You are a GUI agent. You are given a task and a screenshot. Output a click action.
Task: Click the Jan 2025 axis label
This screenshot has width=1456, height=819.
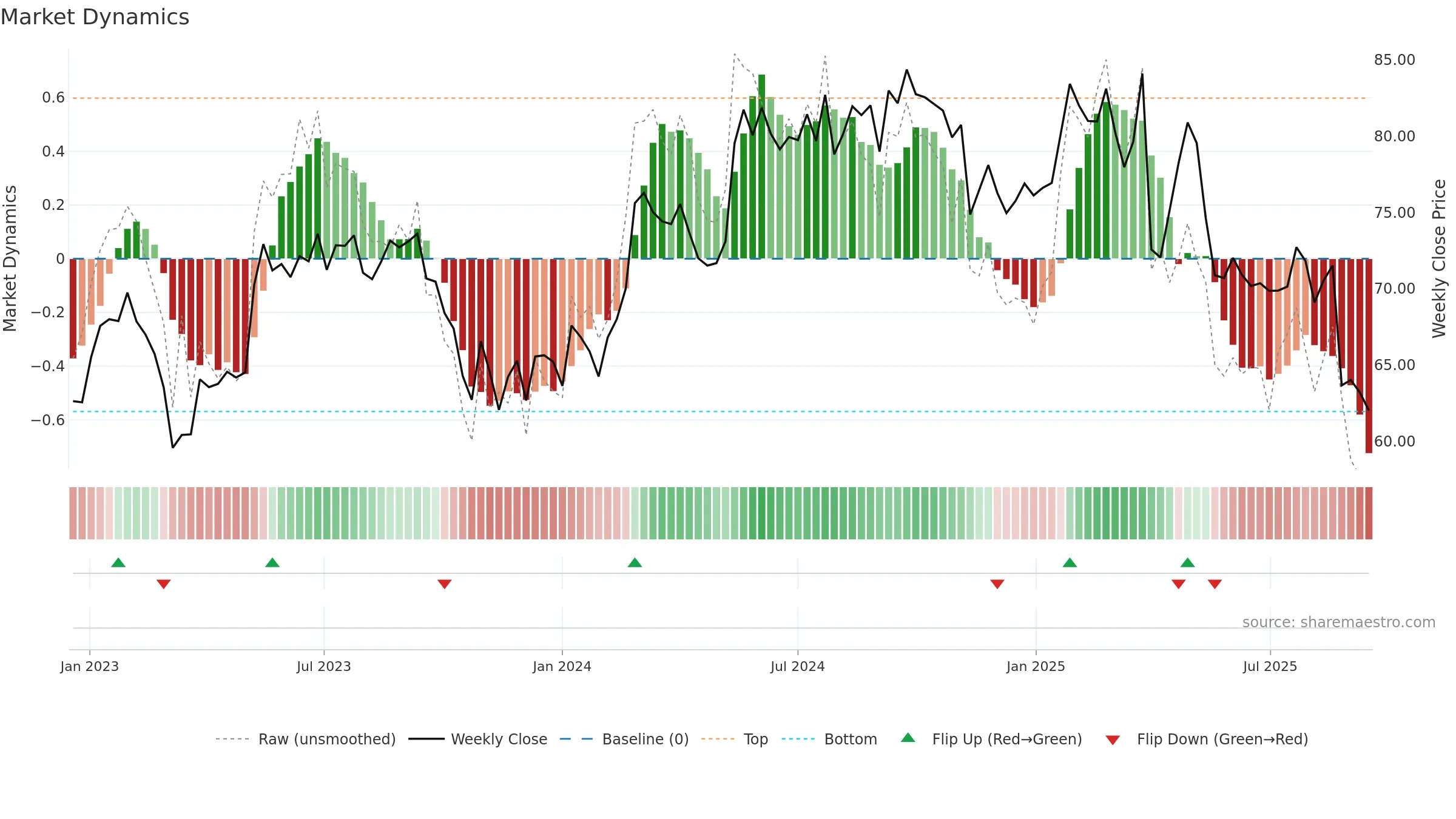coord(1036,666)
